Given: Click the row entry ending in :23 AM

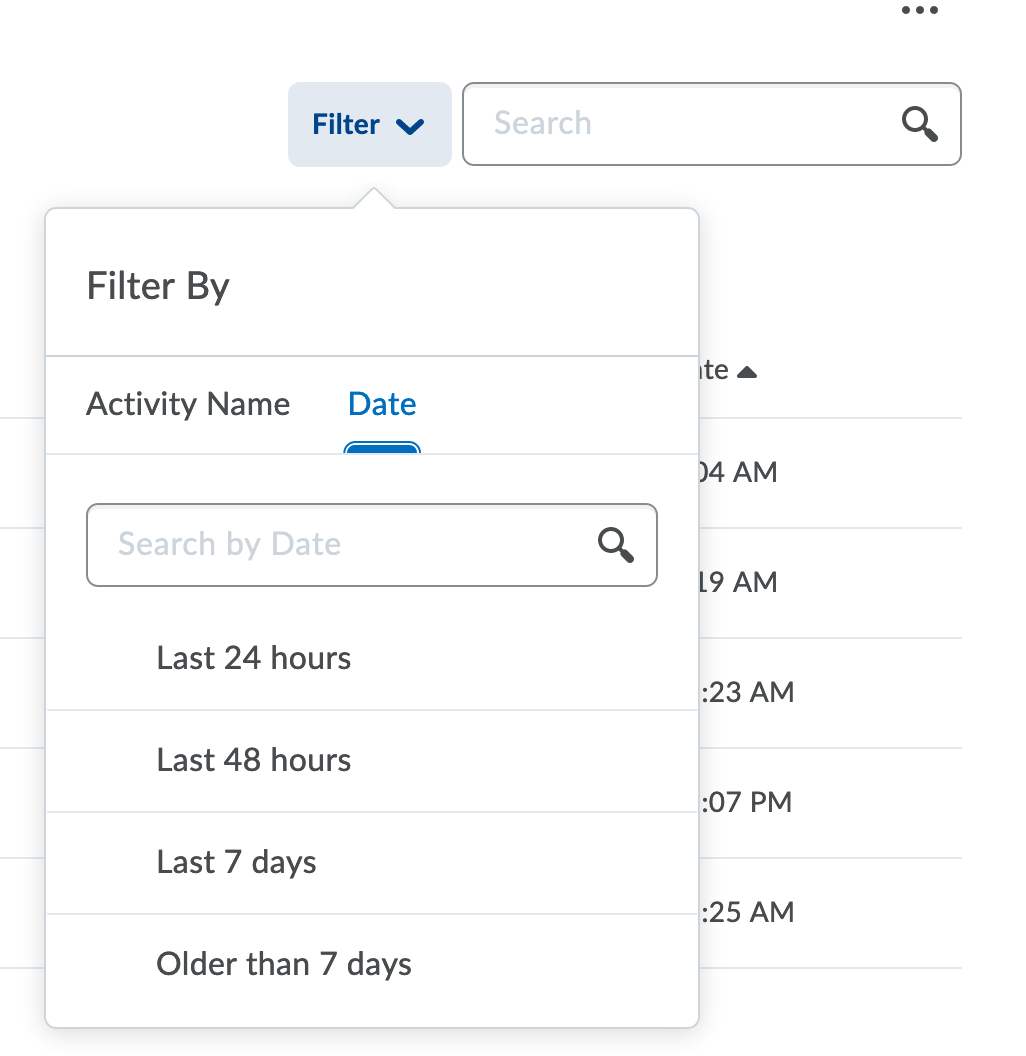Looking at the screenshot, I should [x=747, y=692].
